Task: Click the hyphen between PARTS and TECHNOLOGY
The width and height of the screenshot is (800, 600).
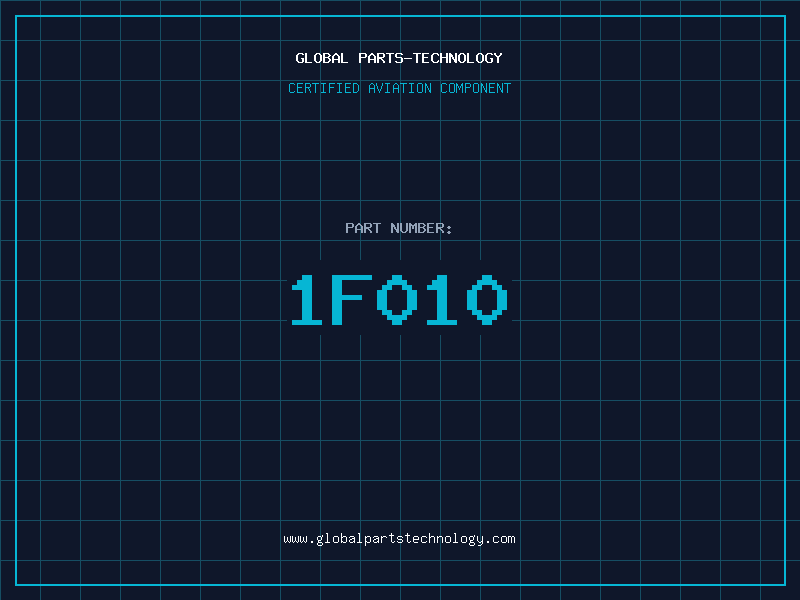Action: point(408,58)
